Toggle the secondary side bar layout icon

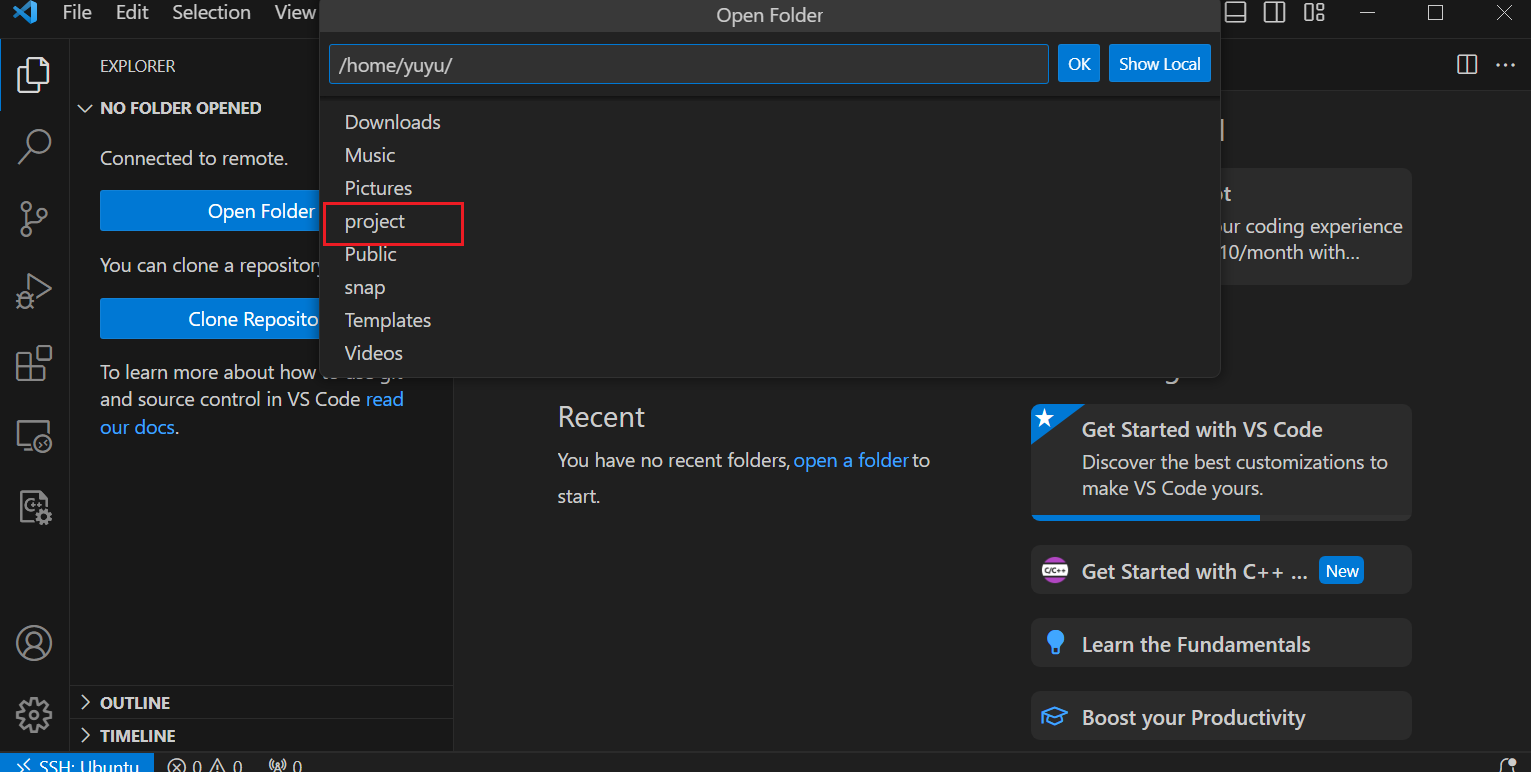click(x=1275, y=13)
